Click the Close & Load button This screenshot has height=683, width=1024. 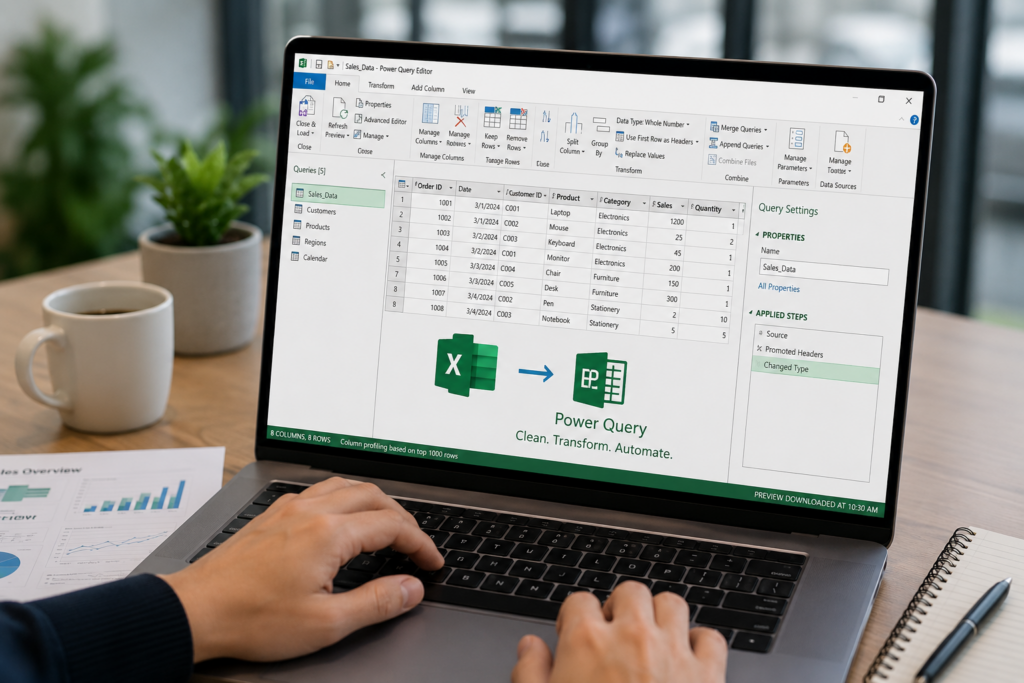(306, 116)
